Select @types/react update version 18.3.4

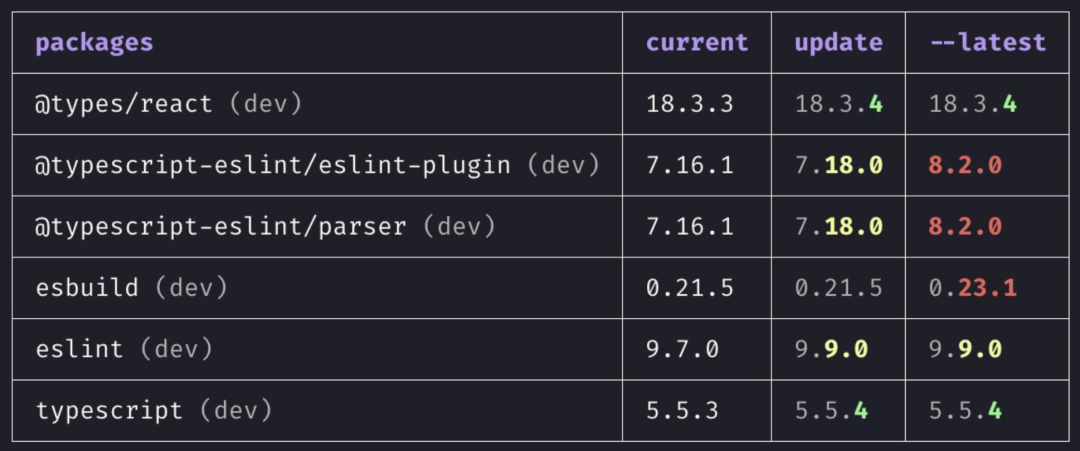838,104
